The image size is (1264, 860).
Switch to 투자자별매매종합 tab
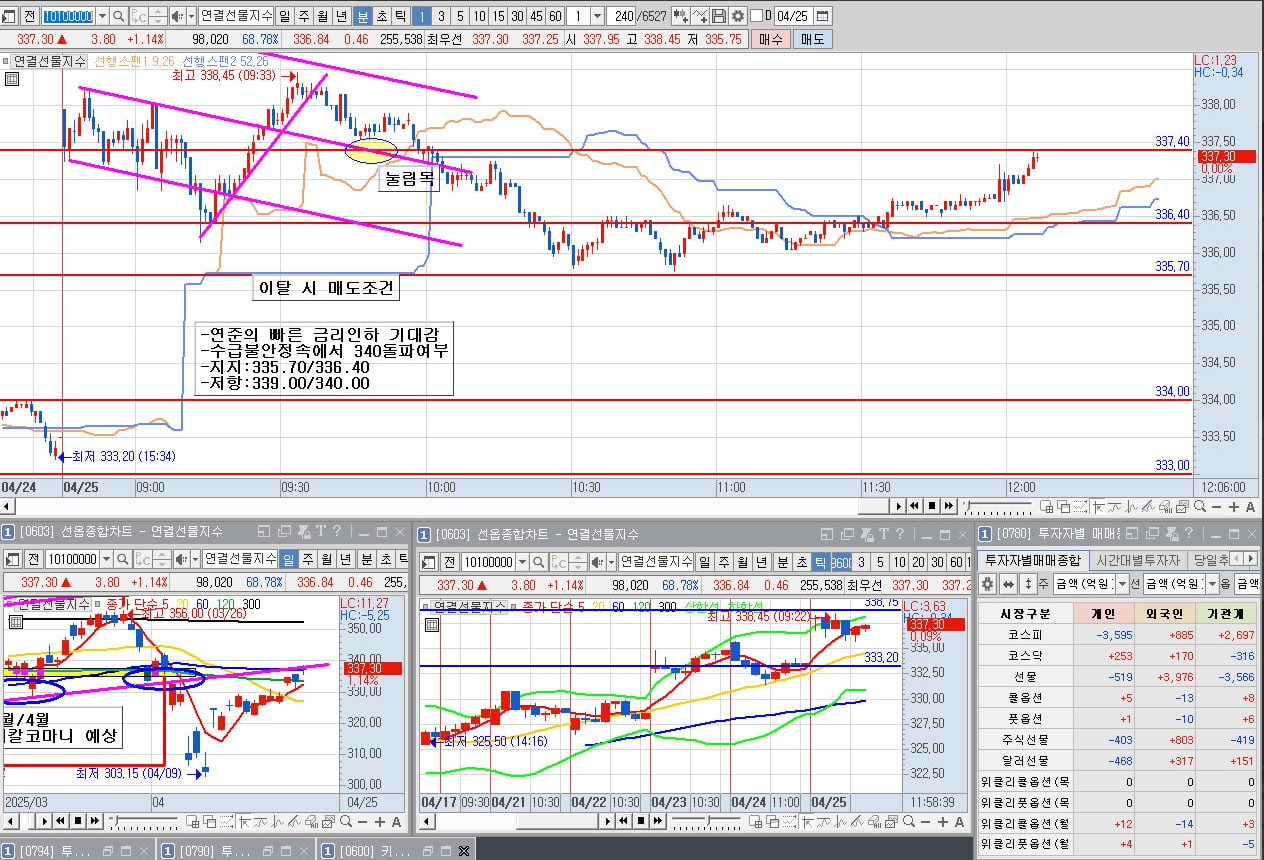[1033, 559]
